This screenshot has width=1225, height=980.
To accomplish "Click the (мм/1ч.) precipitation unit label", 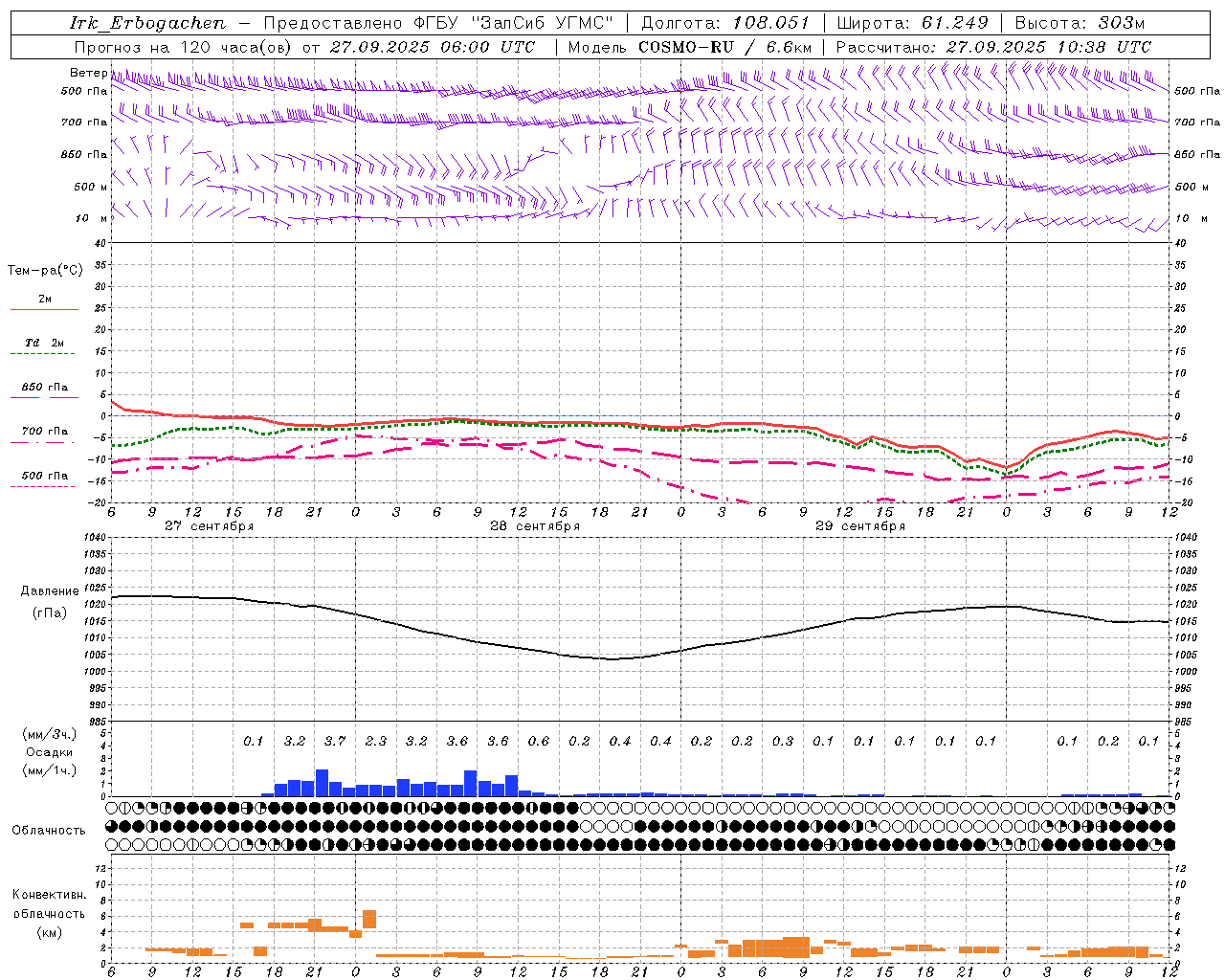I will click(x=49, y=770).
